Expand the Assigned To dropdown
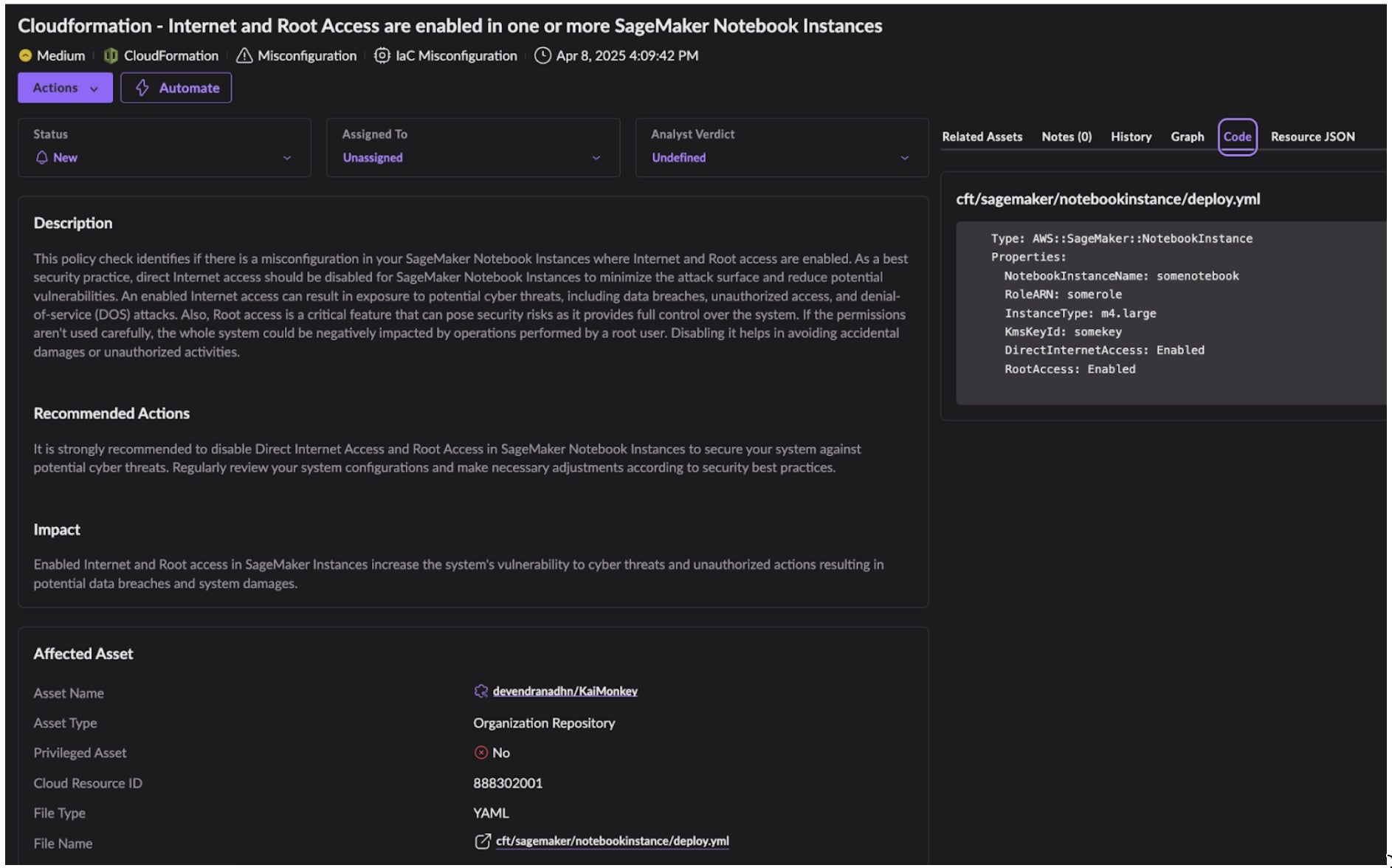The image size is (1392, 868). (596, 158)
